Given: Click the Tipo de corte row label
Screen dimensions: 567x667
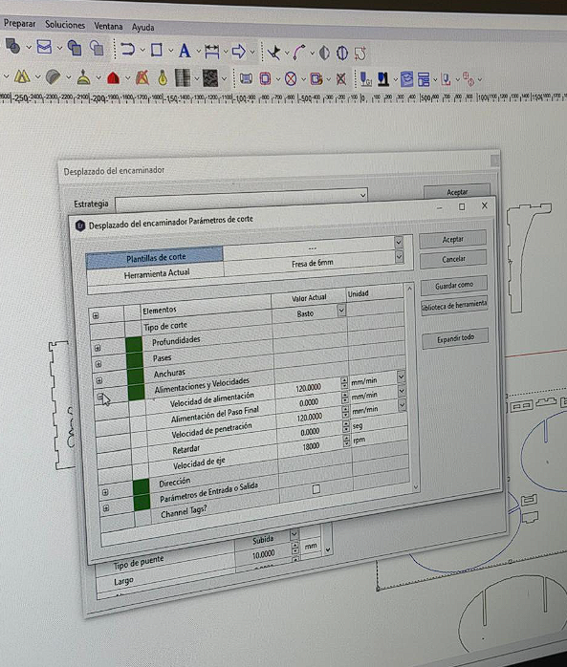Looking at the screenshot, I should (x=165, y=326).
